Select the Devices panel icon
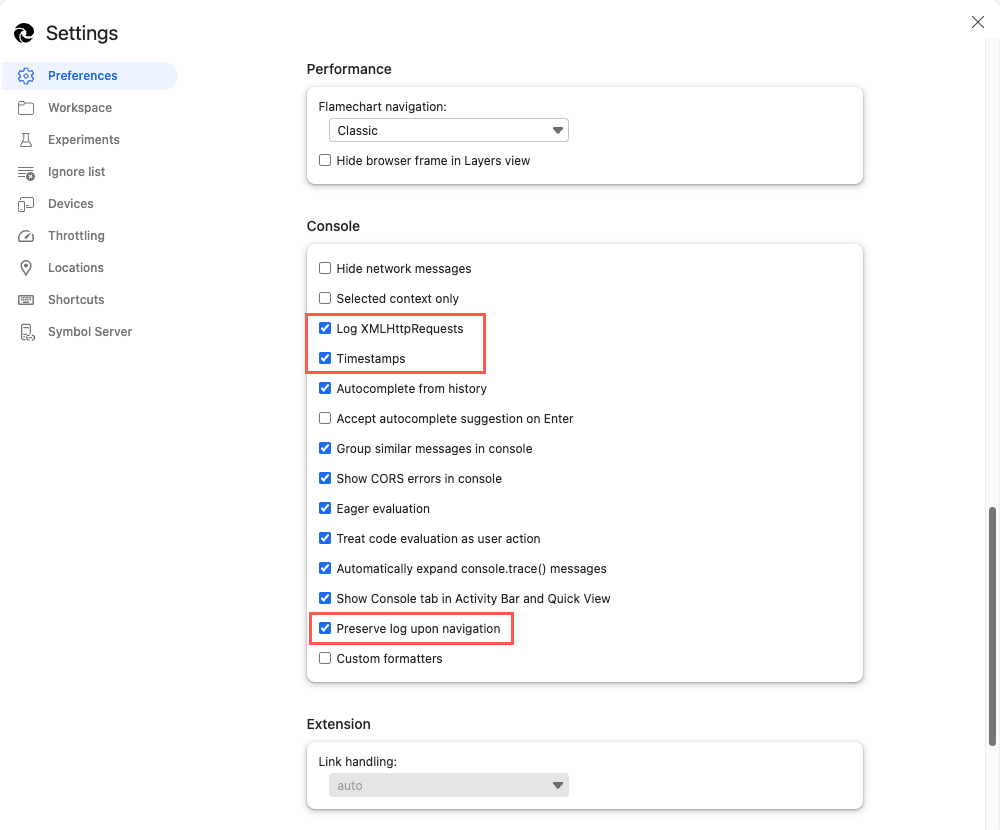Viewport: 1000px width, 830px height. 26,203
